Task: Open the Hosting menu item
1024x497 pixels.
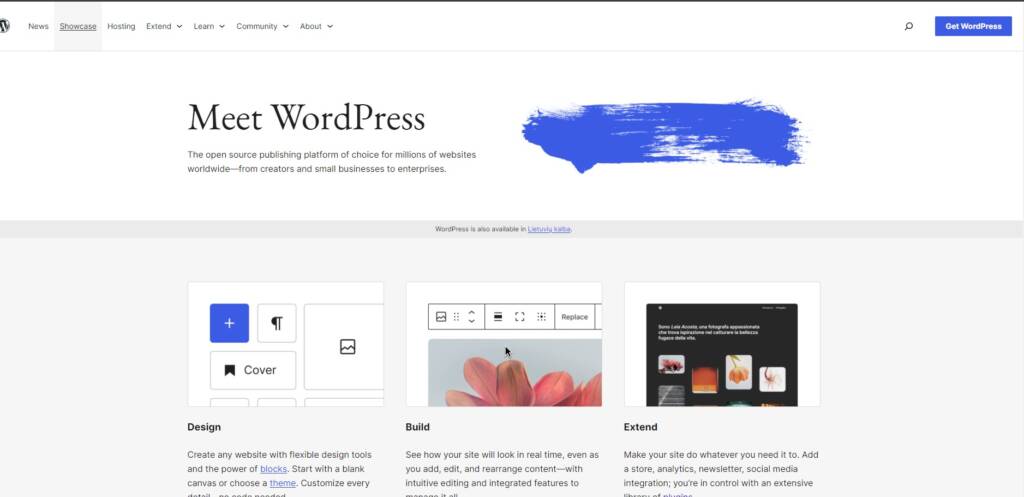Action: point(121,26)
